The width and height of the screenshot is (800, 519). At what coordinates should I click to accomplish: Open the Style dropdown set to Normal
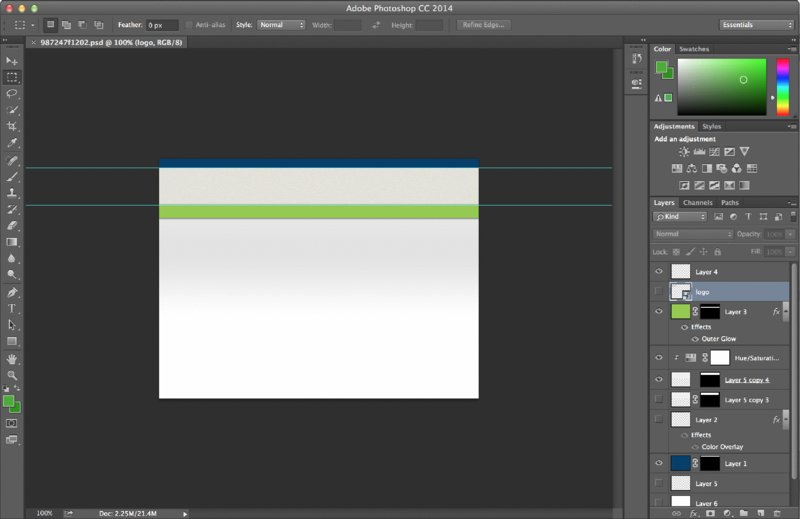coord(281,24)
